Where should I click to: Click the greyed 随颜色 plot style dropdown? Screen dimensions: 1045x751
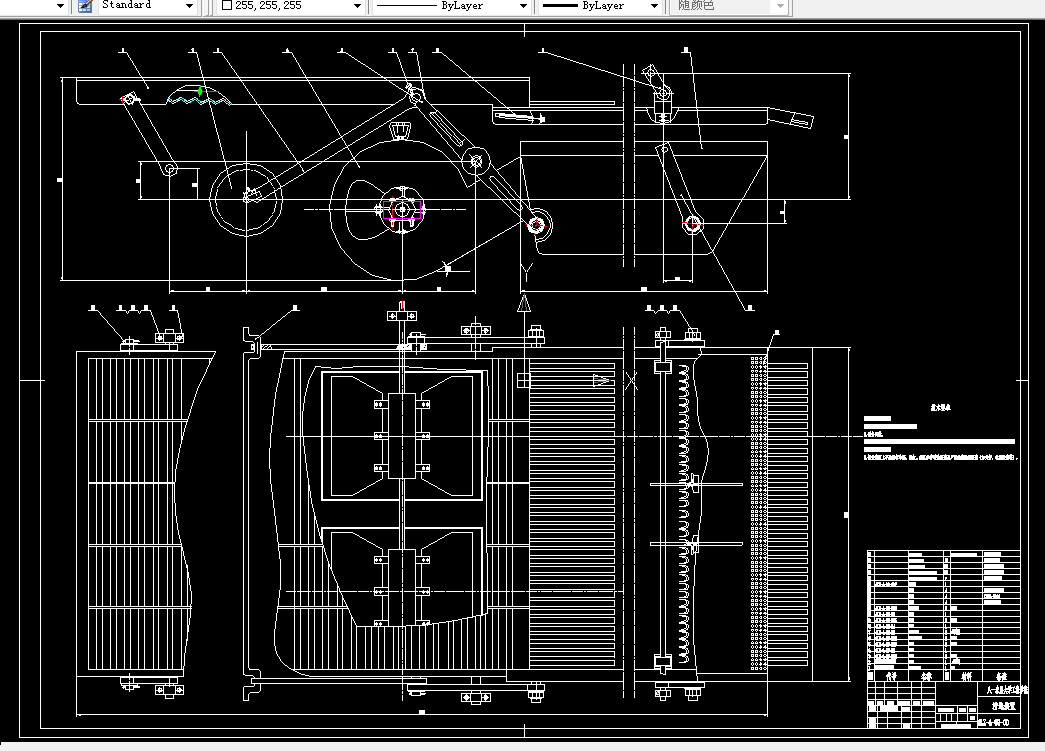[x=730, y=6]
